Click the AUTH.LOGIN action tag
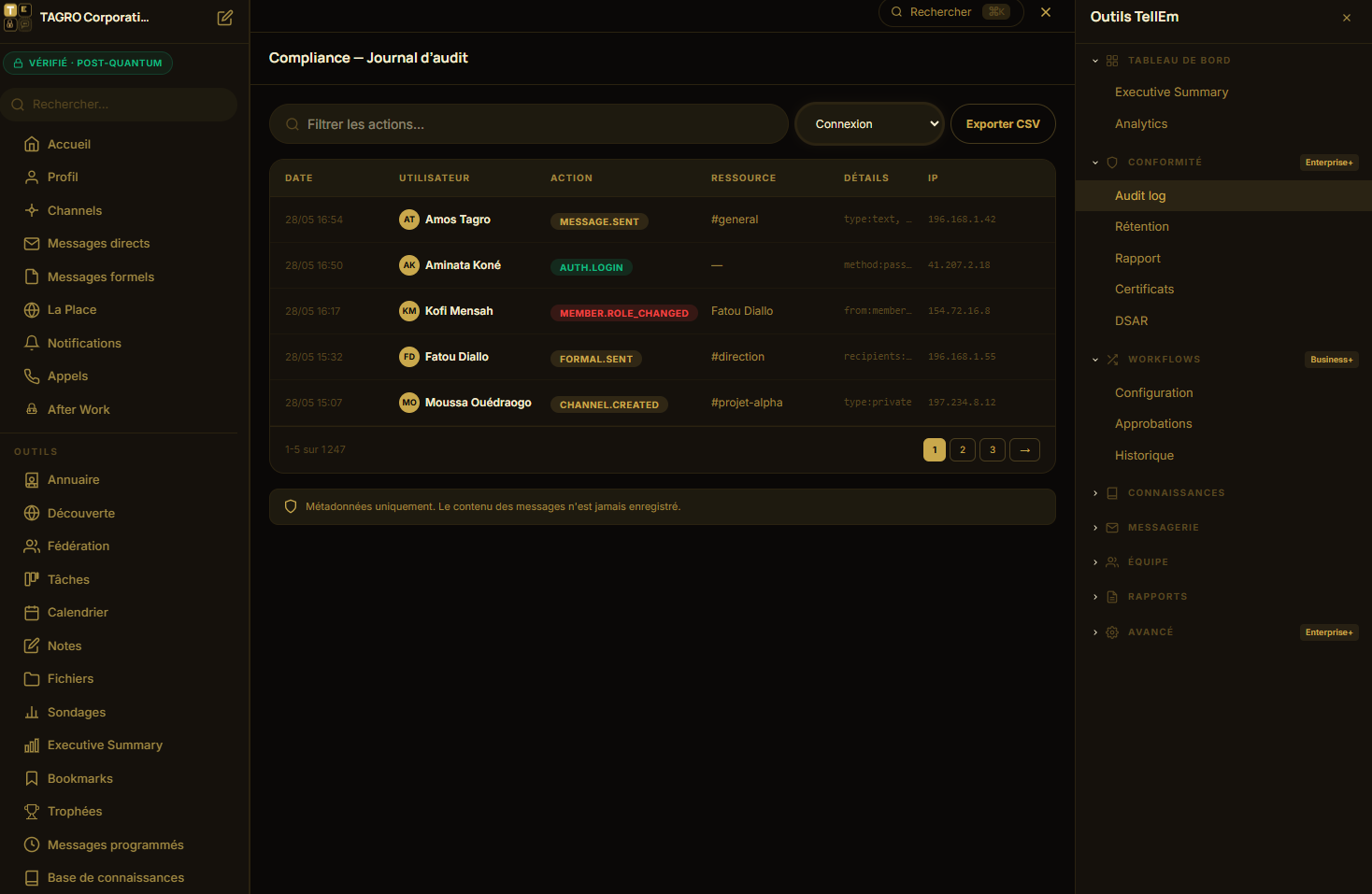This screenshot has height=894, width=1372. (x=592, y=267)
